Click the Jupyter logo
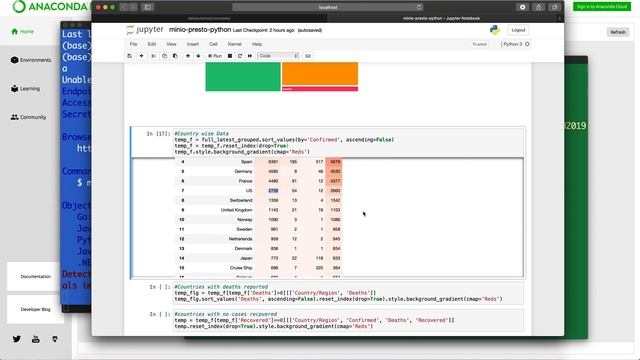 pos(145,30)
